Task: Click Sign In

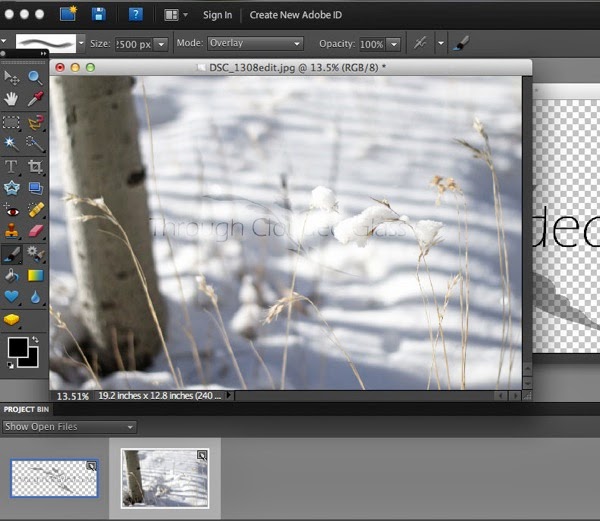Action: point(217,15)
